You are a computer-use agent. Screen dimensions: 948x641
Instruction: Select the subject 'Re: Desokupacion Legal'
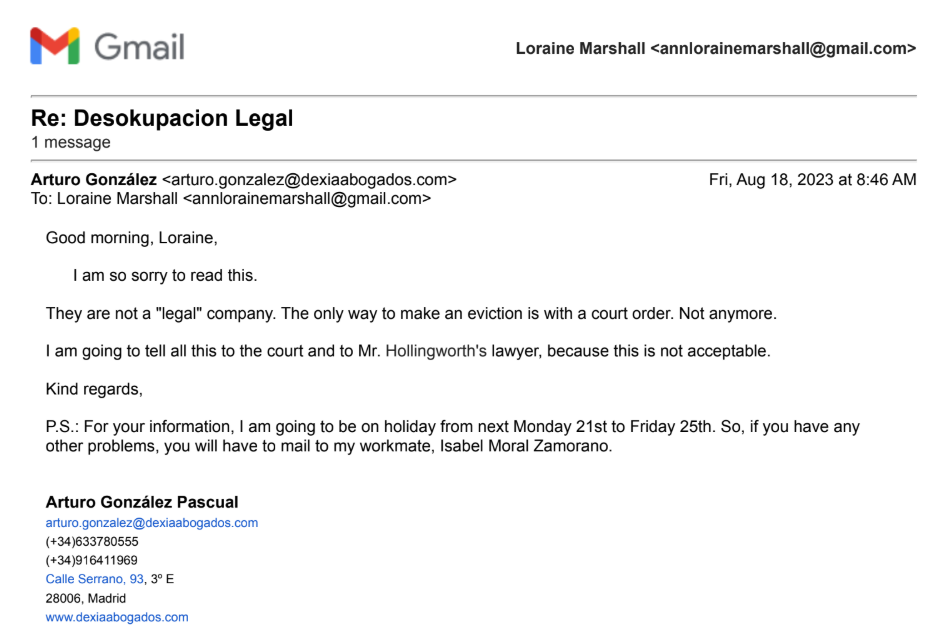[162, 118]
